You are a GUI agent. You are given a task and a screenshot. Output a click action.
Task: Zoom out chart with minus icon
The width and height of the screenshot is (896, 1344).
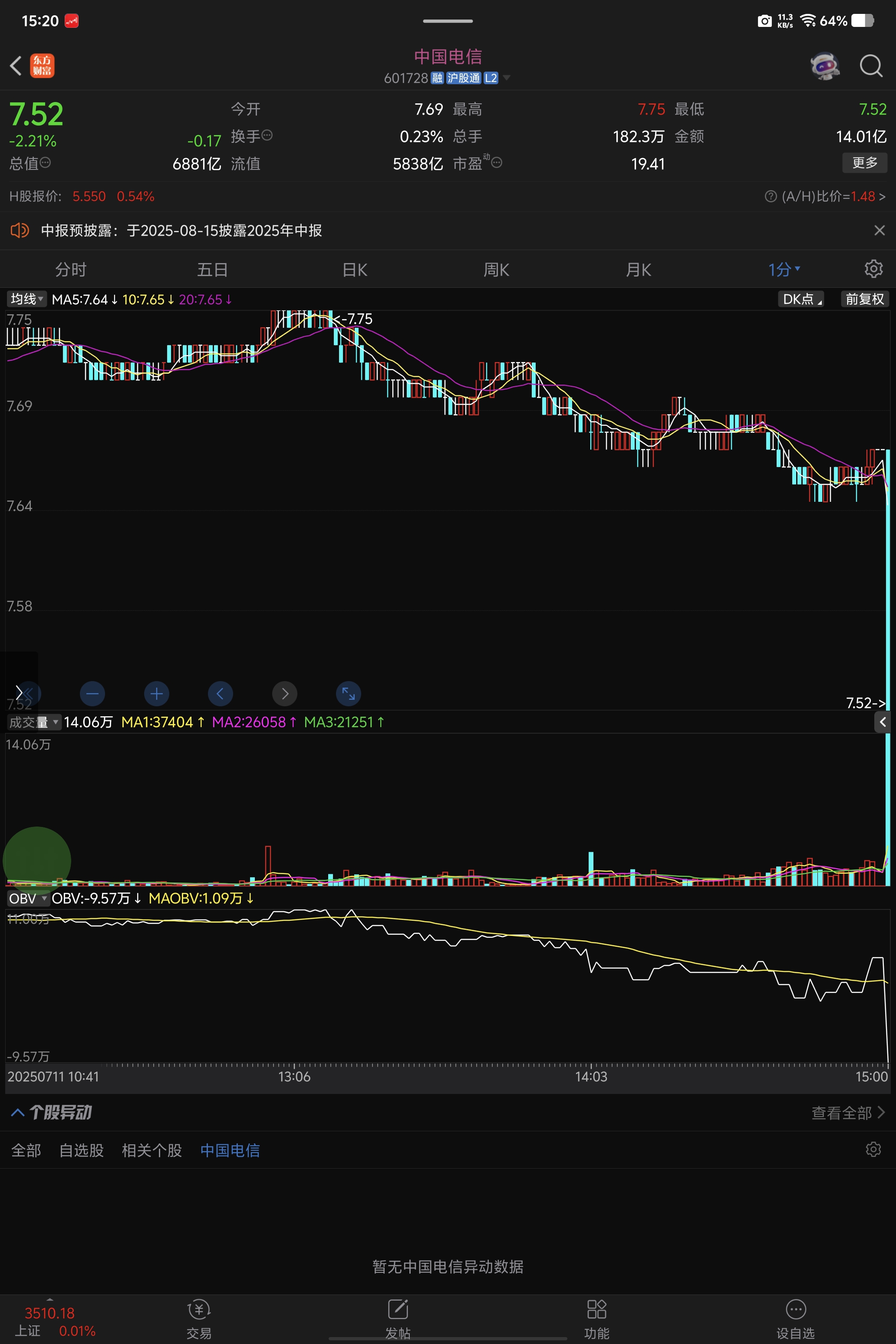coord(92,694)
